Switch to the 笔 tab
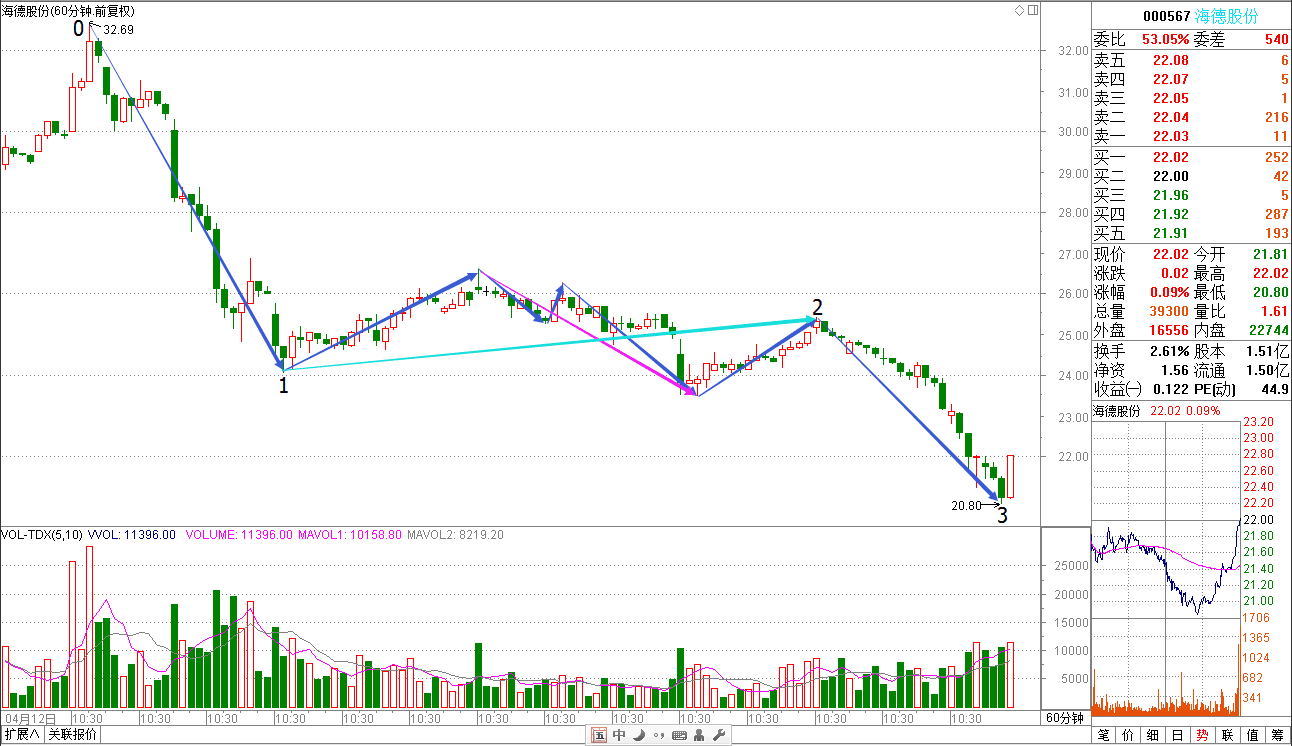 [1104, 735]
